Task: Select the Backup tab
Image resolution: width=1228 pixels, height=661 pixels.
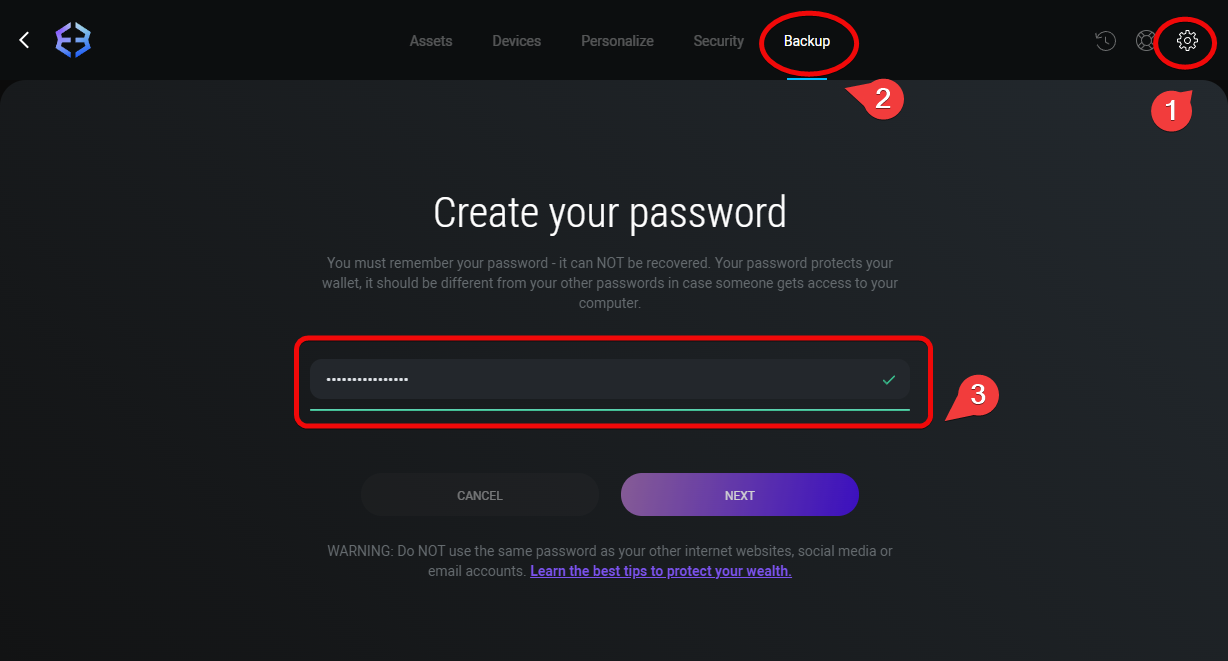Action: (807, 41)
